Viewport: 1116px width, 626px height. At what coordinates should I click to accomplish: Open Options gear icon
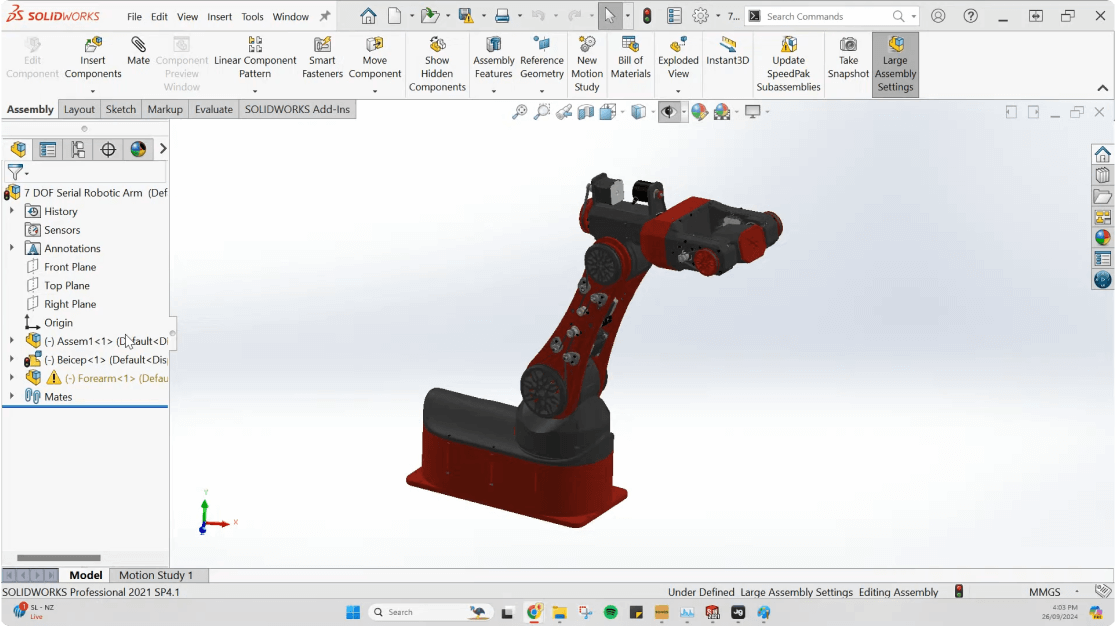tap(700, 16)
